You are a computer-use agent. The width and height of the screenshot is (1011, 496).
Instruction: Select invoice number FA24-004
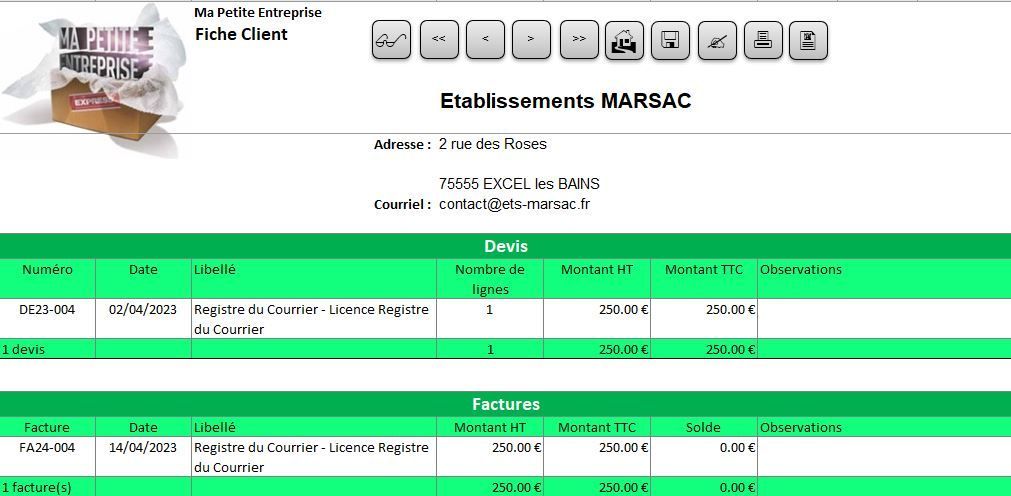47,448
